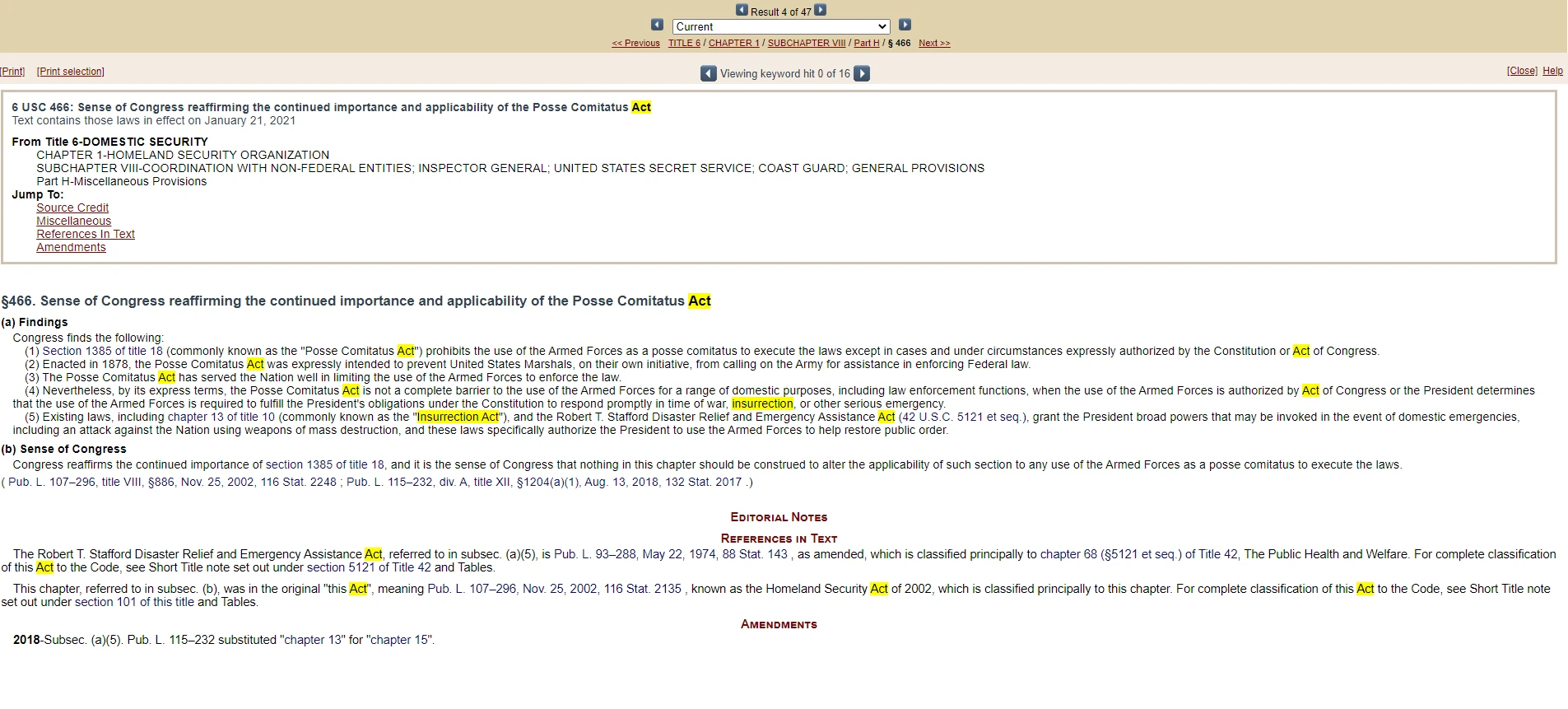Jump to next keyword hit arrow
The width and height of the screenshot is (1568, 709).
coord(862,73)
